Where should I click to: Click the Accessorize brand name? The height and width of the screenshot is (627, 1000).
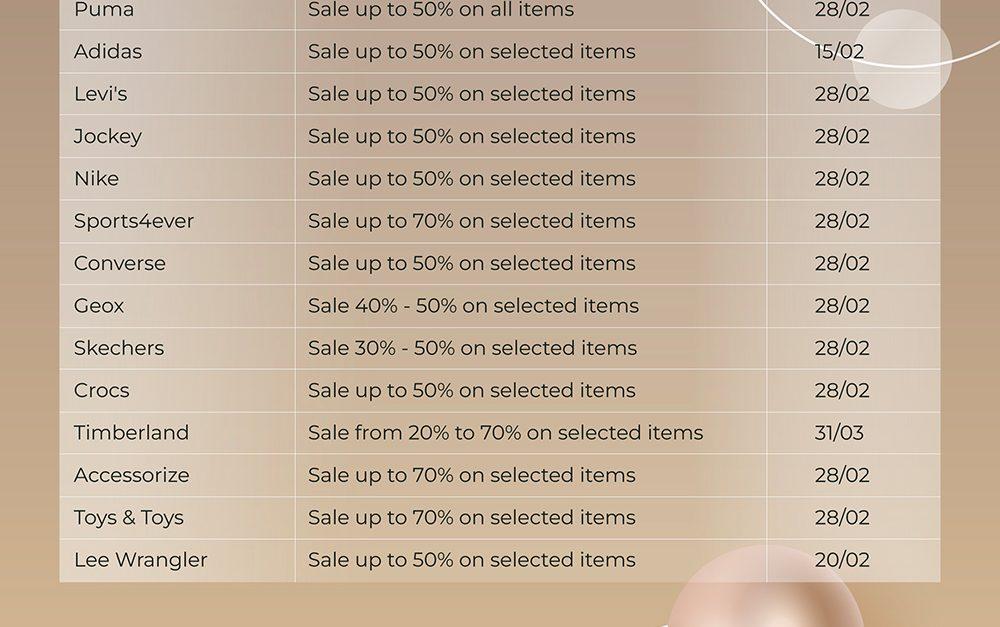click(131, 475)
